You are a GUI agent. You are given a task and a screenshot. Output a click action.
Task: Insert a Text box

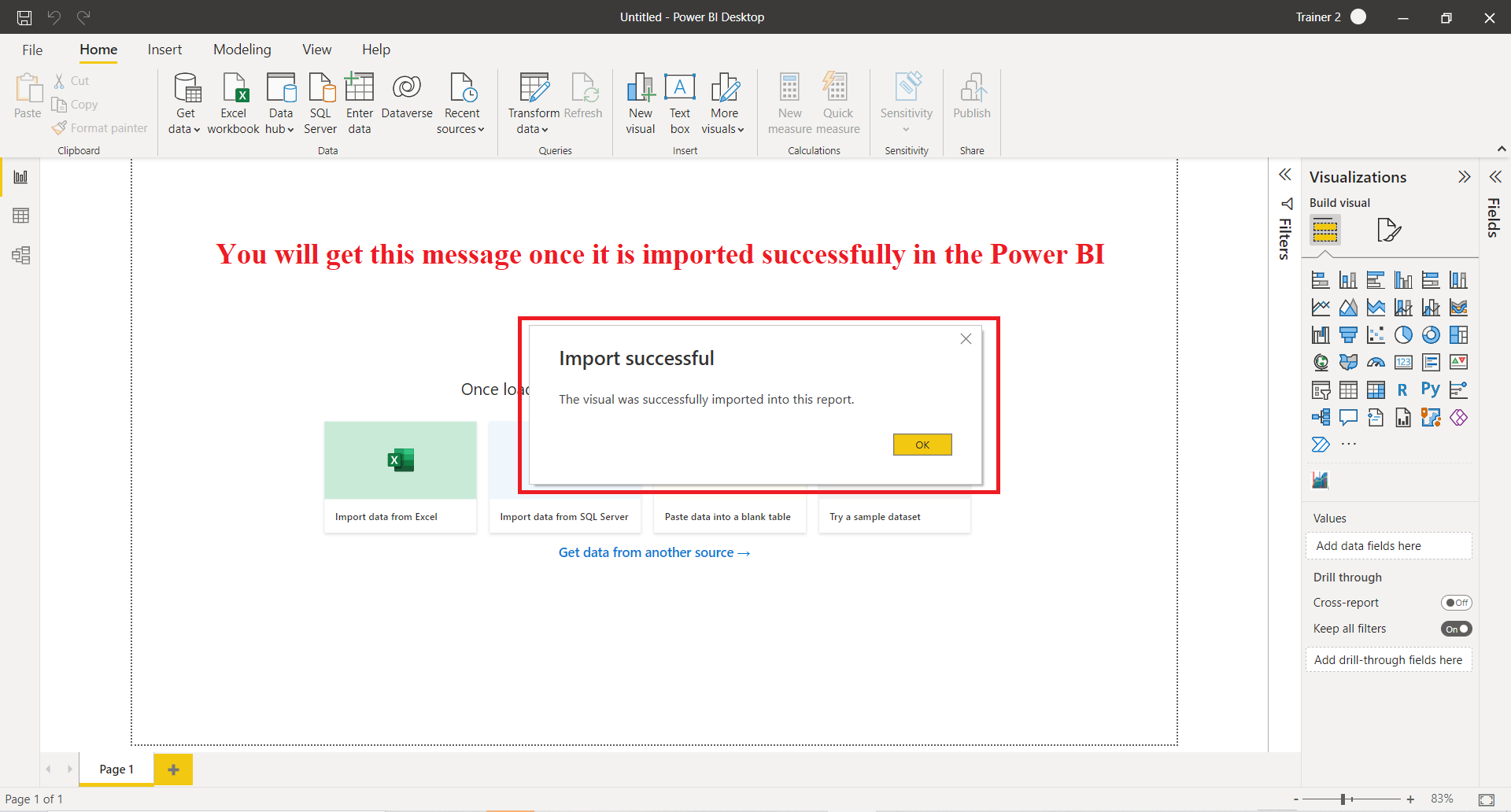pyautogui.click(x=680, y=103)
